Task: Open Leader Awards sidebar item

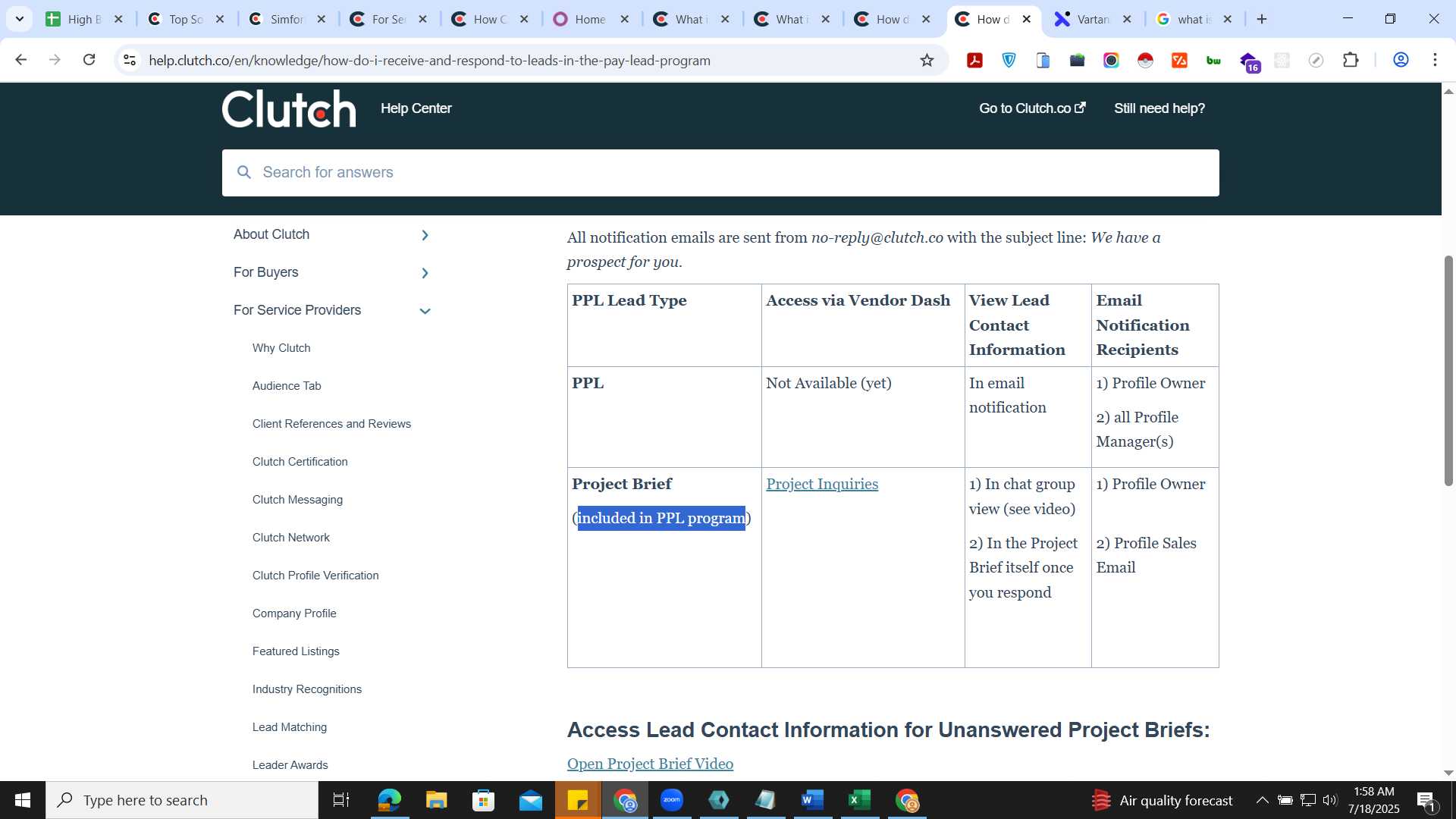Action: click(x=290, y=765)
